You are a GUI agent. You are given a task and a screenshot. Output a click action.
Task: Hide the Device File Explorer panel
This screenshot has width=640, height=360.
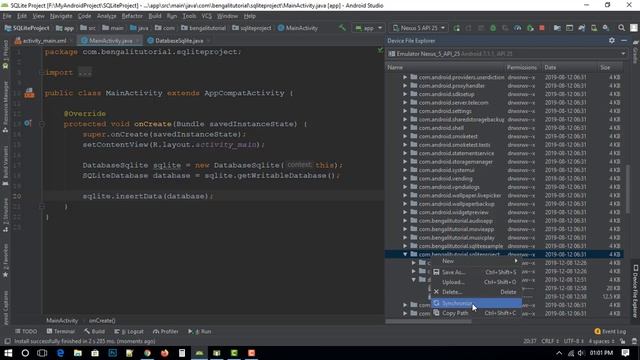624,40
